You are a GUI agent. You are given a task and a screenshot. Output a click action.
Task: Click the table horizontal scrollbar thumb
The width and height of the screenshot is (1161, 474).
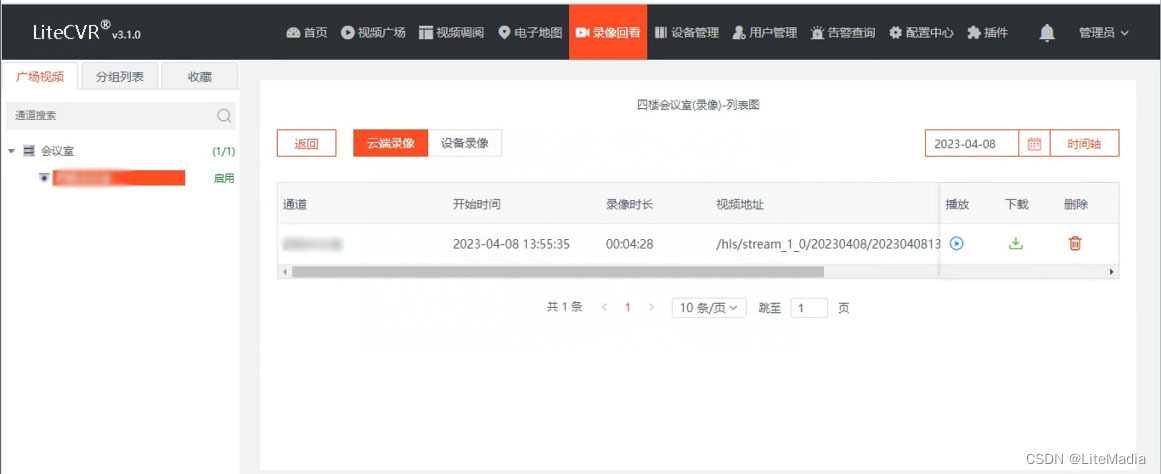point(558,272)
